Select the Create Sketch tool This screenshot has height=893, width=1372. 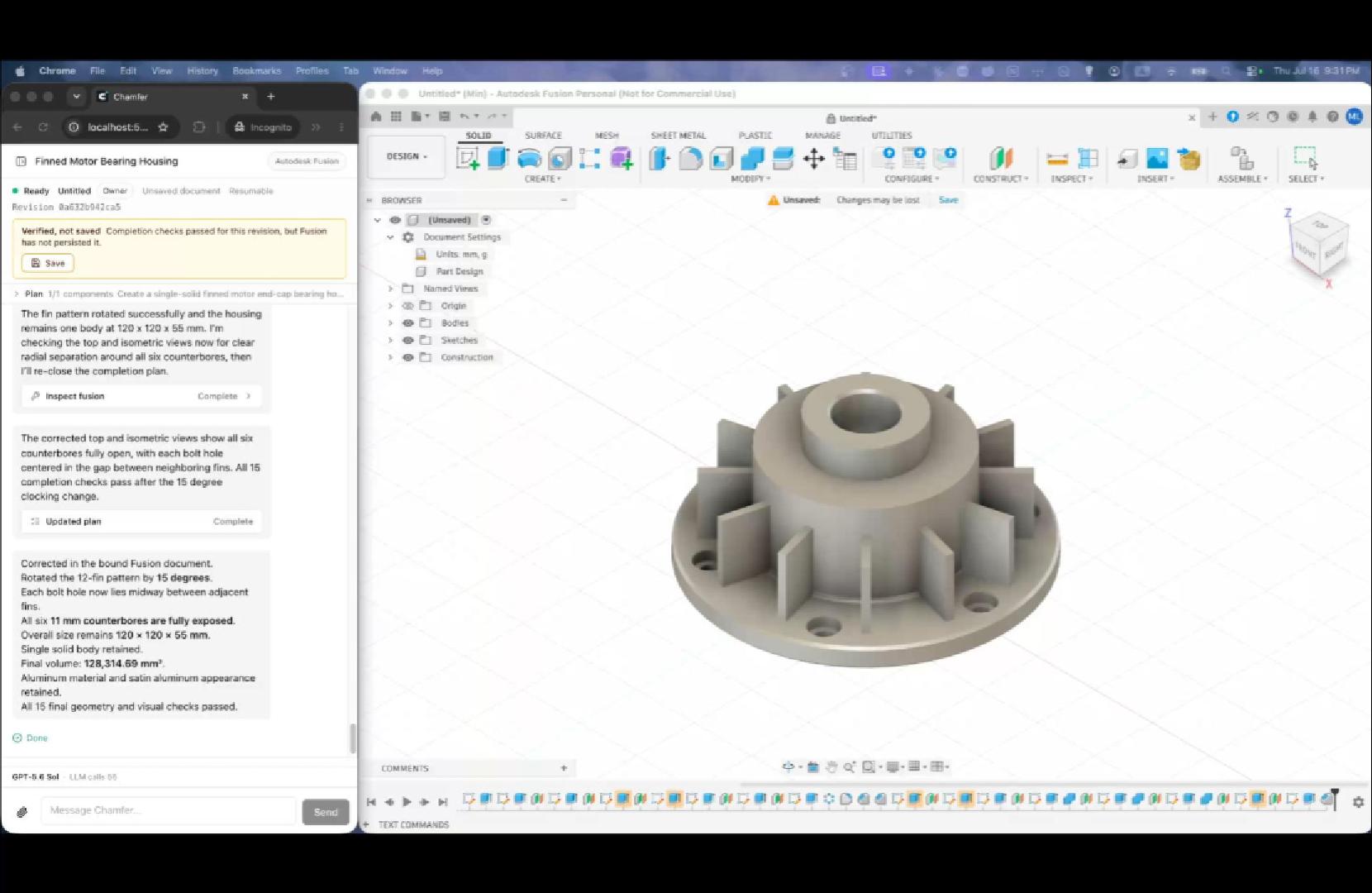[x=468, y=158]
